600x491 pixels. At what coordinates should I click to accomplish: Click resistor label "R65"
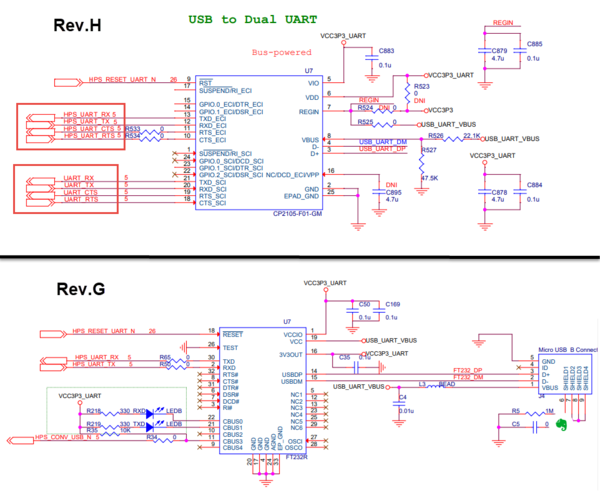165,357
